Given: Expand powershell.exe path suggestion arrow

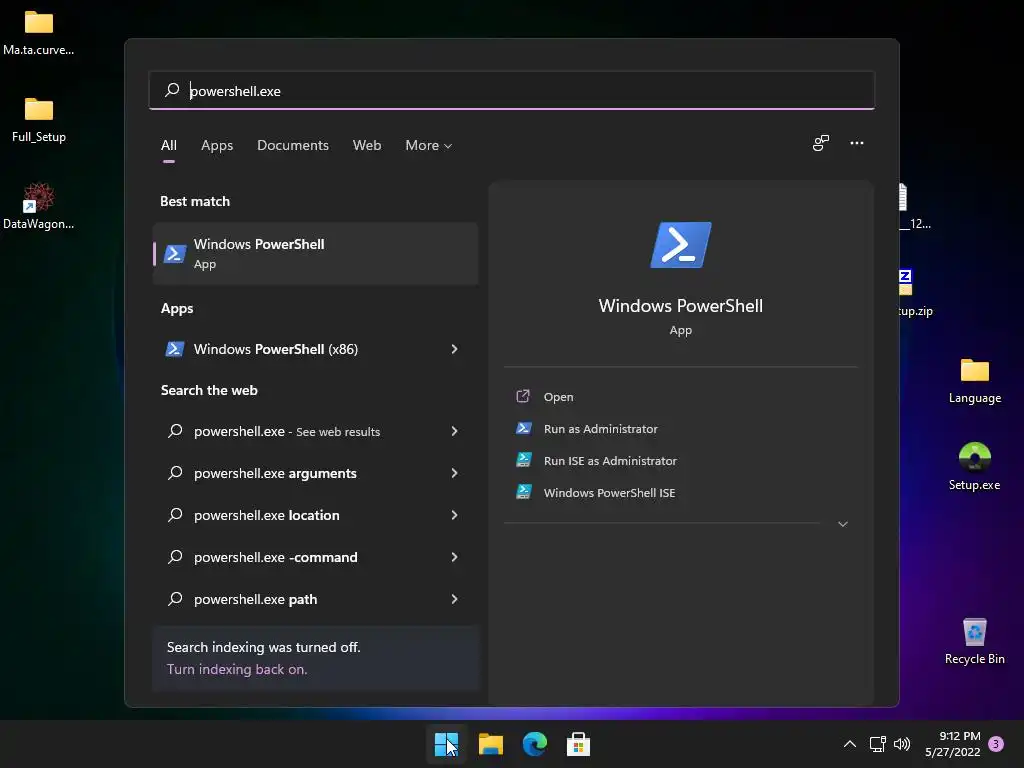Looking at the screenshot, I should (455, 599).
